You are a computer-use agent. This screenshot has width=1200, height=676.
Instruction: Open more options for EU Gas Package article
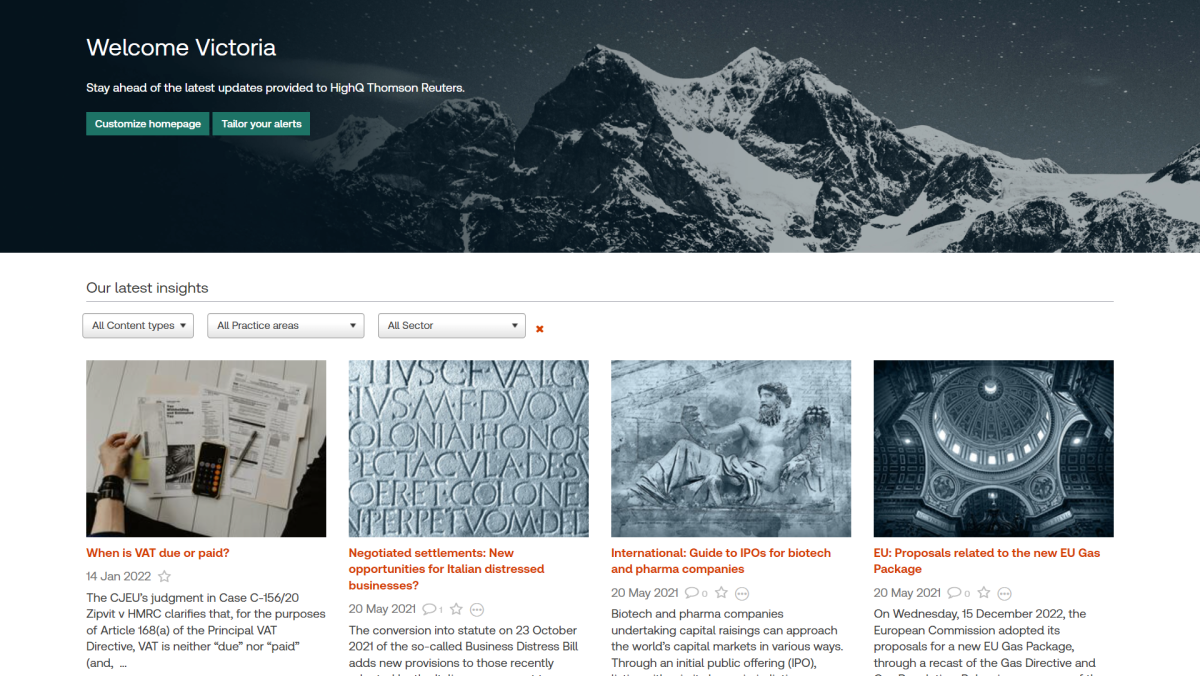(1004, 593)
